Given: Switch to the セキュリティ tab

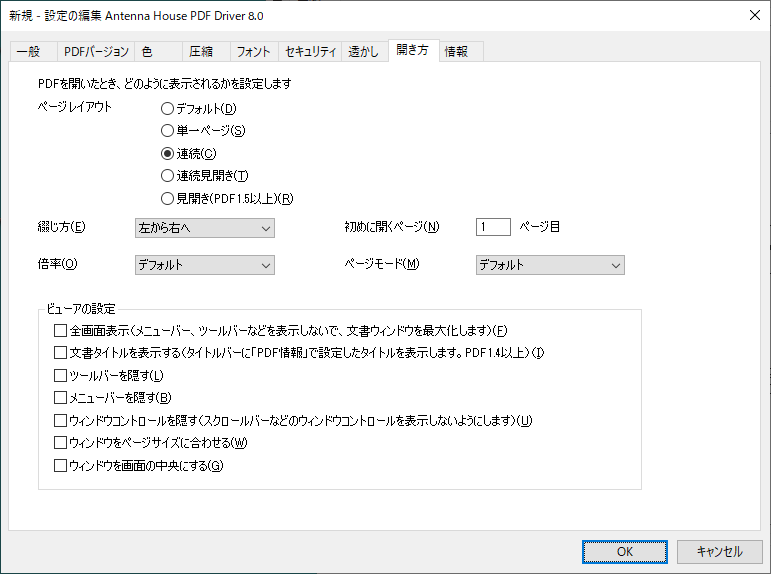Looking at the screenshot, I should pyautogui.click(x=310, y=52).
